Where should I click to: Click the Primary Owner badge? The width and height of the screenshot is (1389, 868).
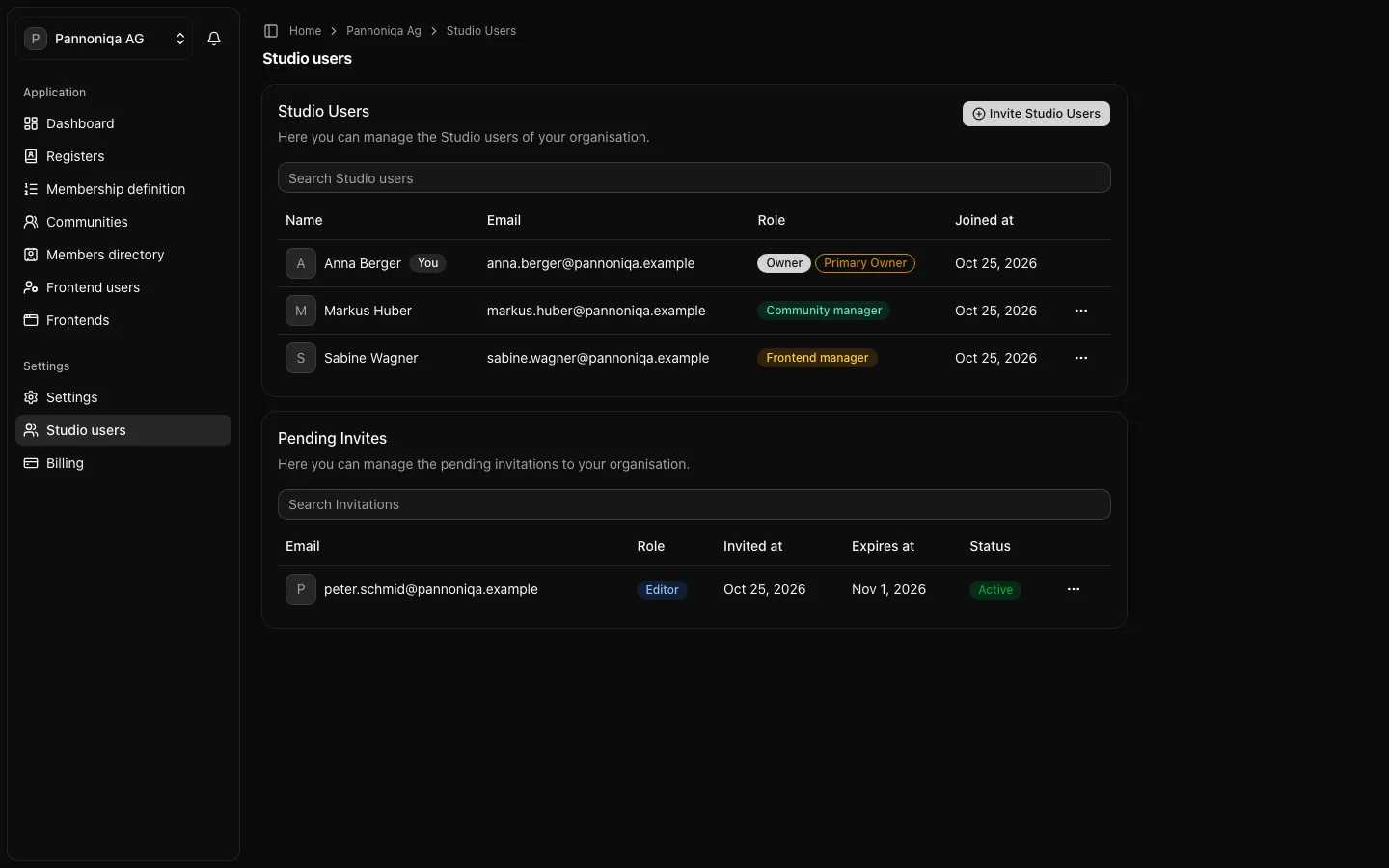tap(865, 263)
